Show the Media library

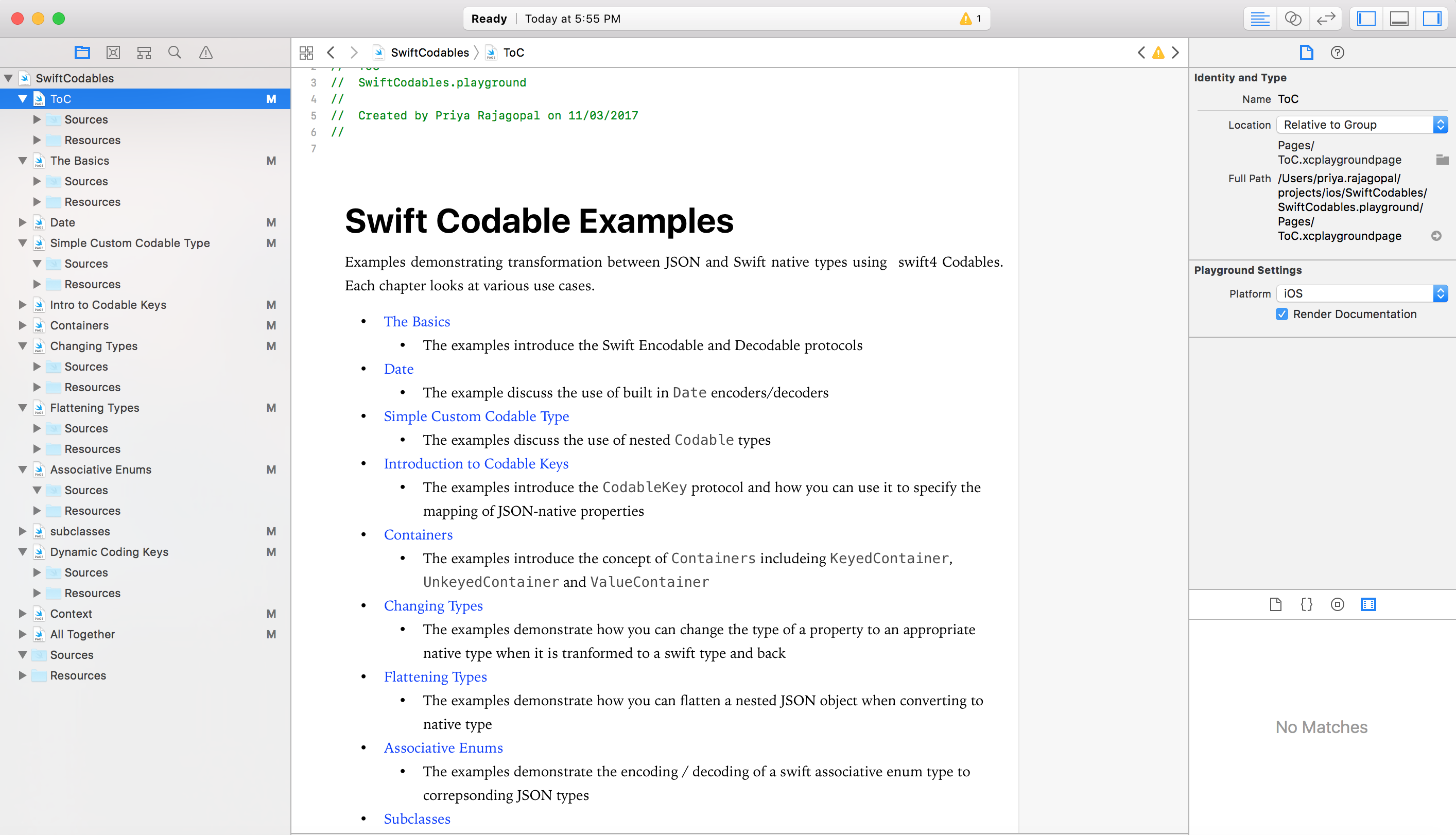pyautogui.click(x=1368, y=604)
